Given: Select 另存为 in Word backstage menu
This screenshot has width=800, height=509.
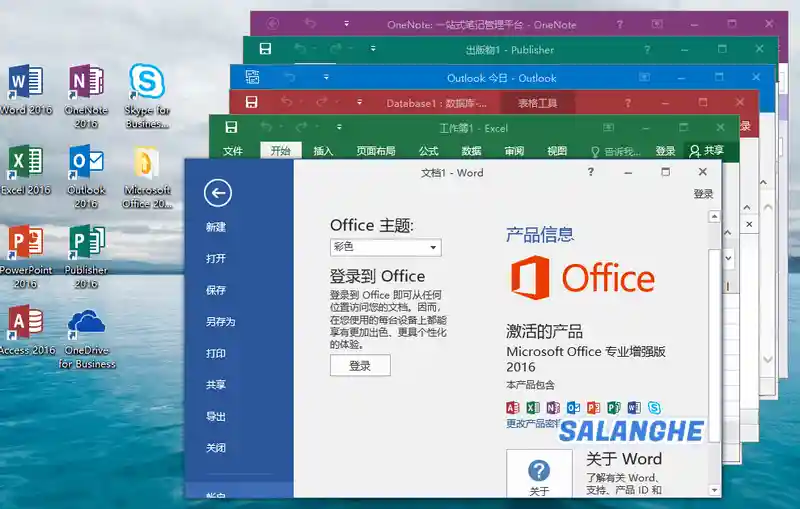Looking at the screenshot, I should (x=220, y=322).
